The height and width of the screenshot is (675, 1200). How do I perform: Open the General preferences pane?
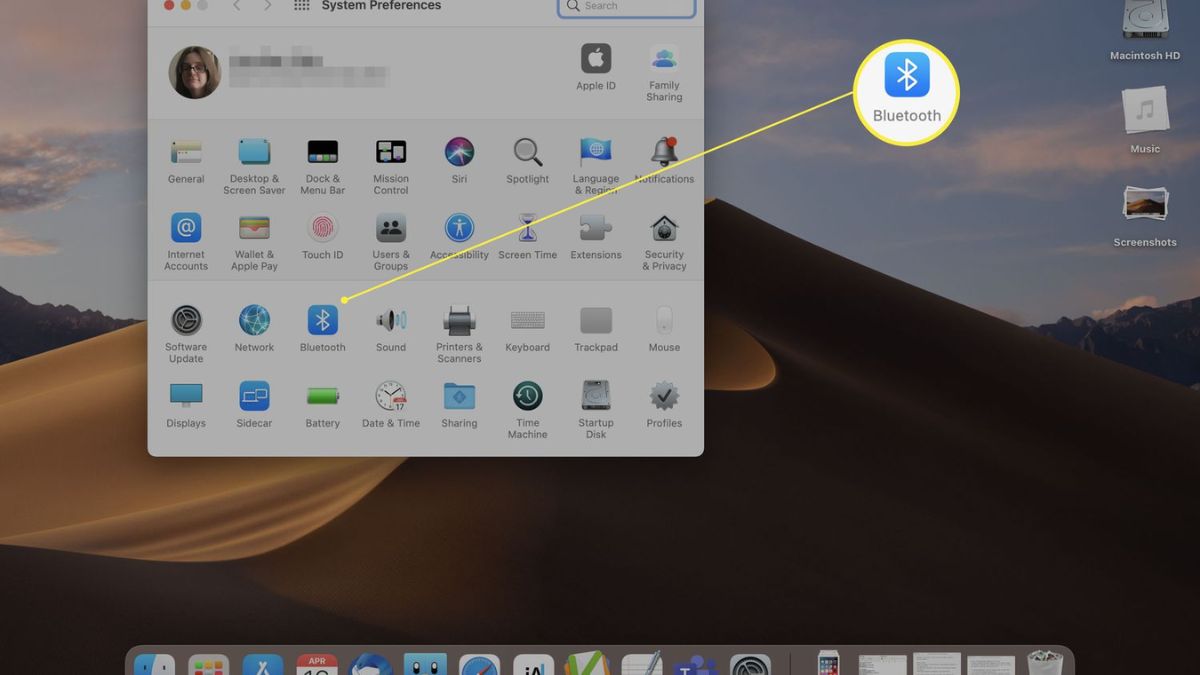[186, 152]
